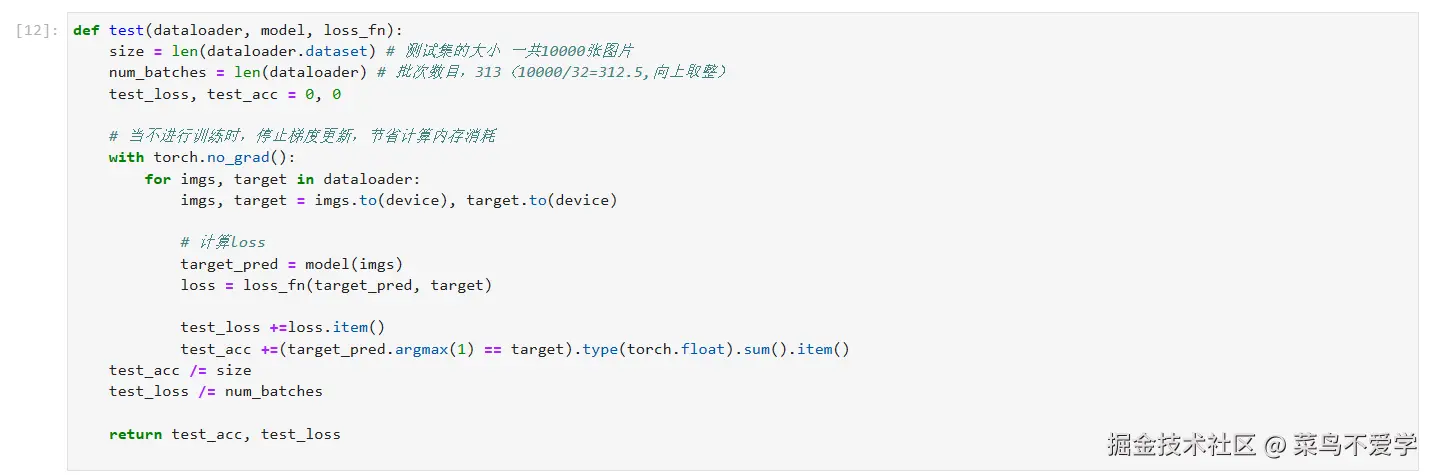The height and width of the screenshot is (475, 1434).
Task: Click the test_loss /= num_batches line
Action: tap(216, 391)
